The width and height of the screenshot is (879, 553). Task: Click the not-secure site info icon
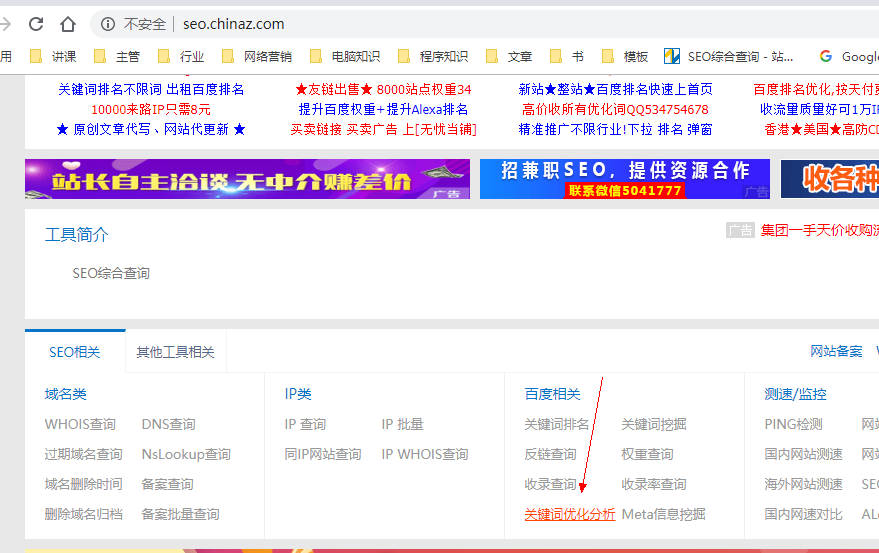point(107,23)
